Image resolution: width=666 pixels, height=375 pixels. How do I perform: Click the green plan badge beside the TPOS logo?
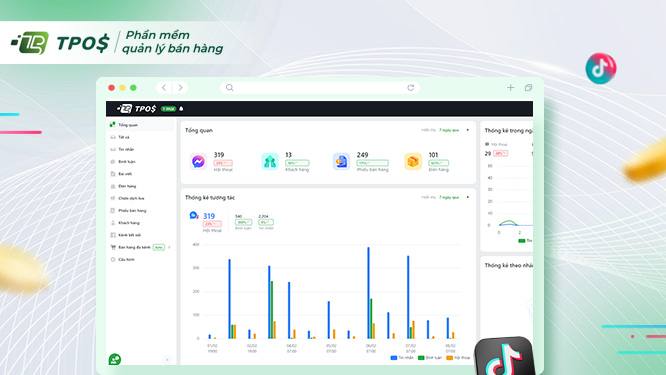pyautogui.click(x=168, y=109)
